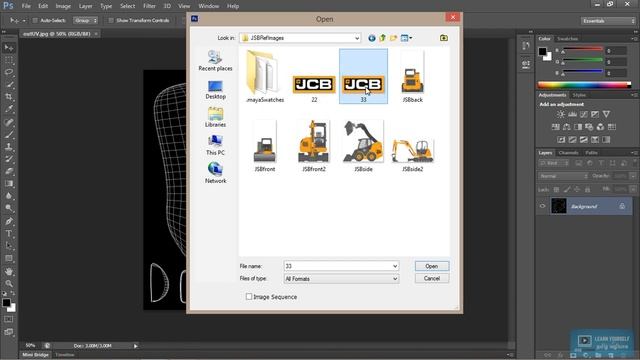Screen dimensions: 640x360
Task: Toggle lock image pixels brush icon
Action: coord(567,189)
